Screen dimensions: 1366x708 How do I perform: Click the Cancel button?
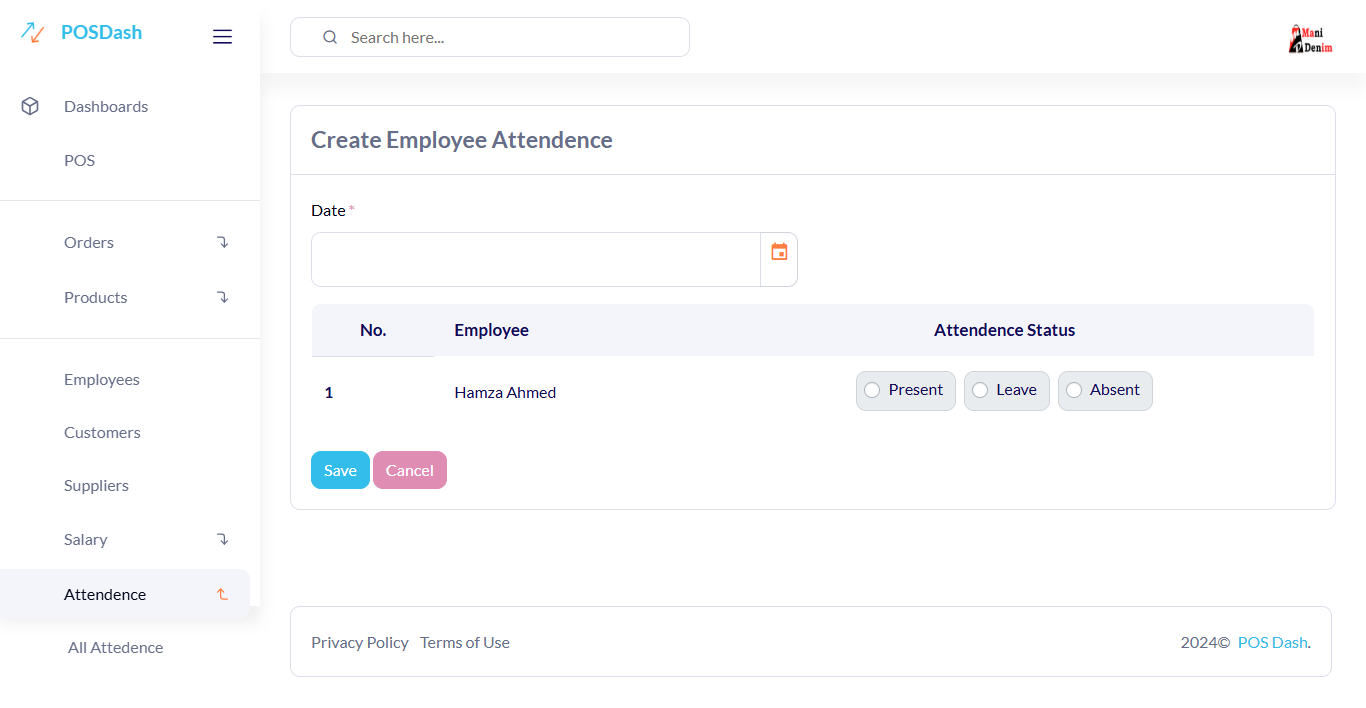410,470
